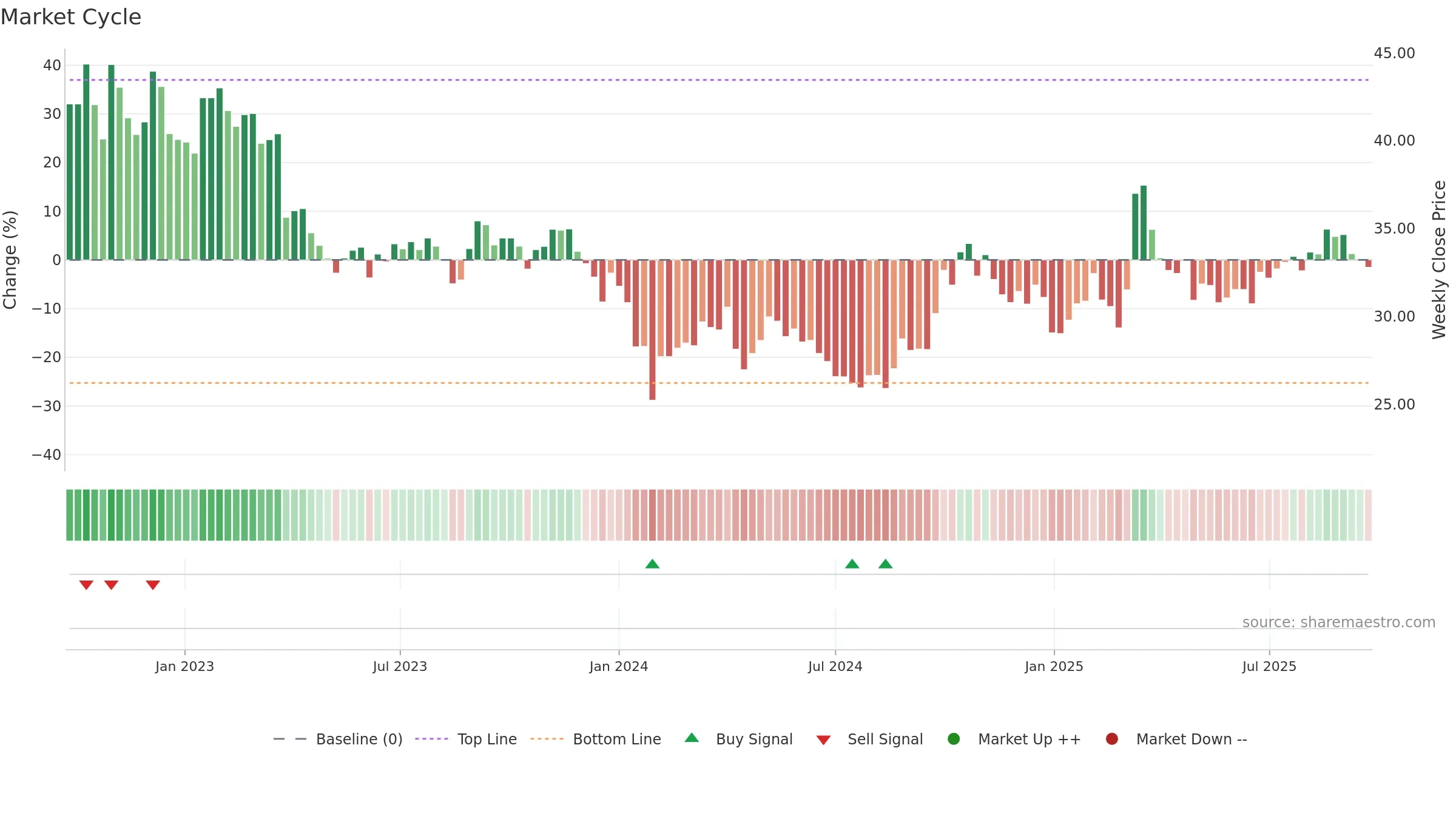The height and width of the screenshot is (819, 1456).
Task: Click the source: sharemaestro.com text
Action: point(1339,622)
